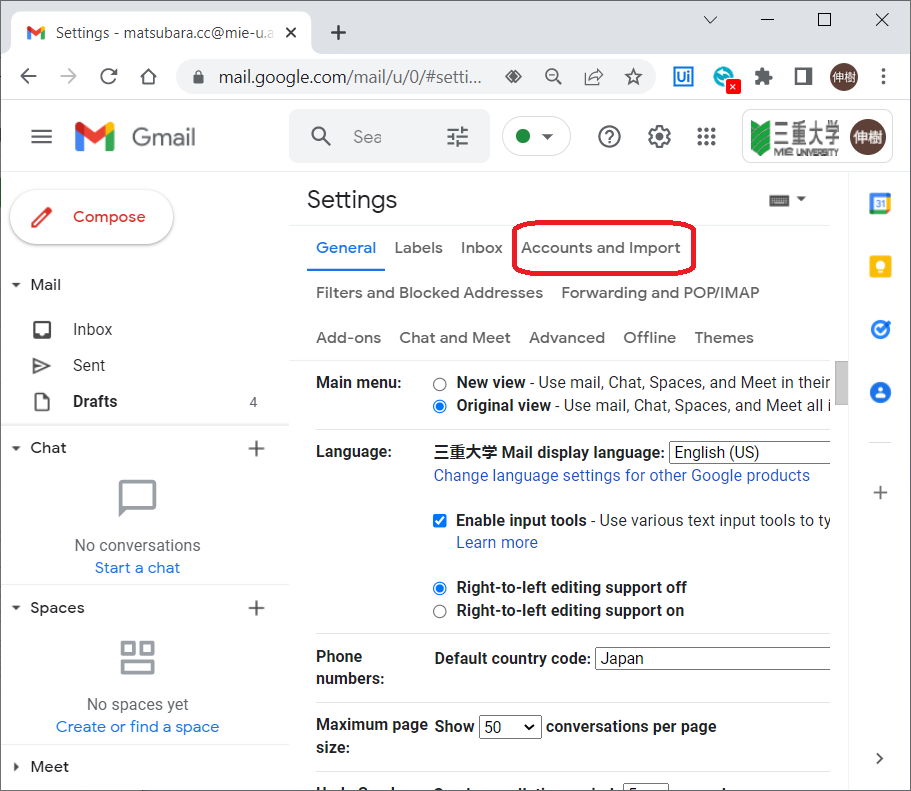The height and width of the screenshot is (791, 911).
Task: Click Create or find a space link
Action: click(137, 727)
